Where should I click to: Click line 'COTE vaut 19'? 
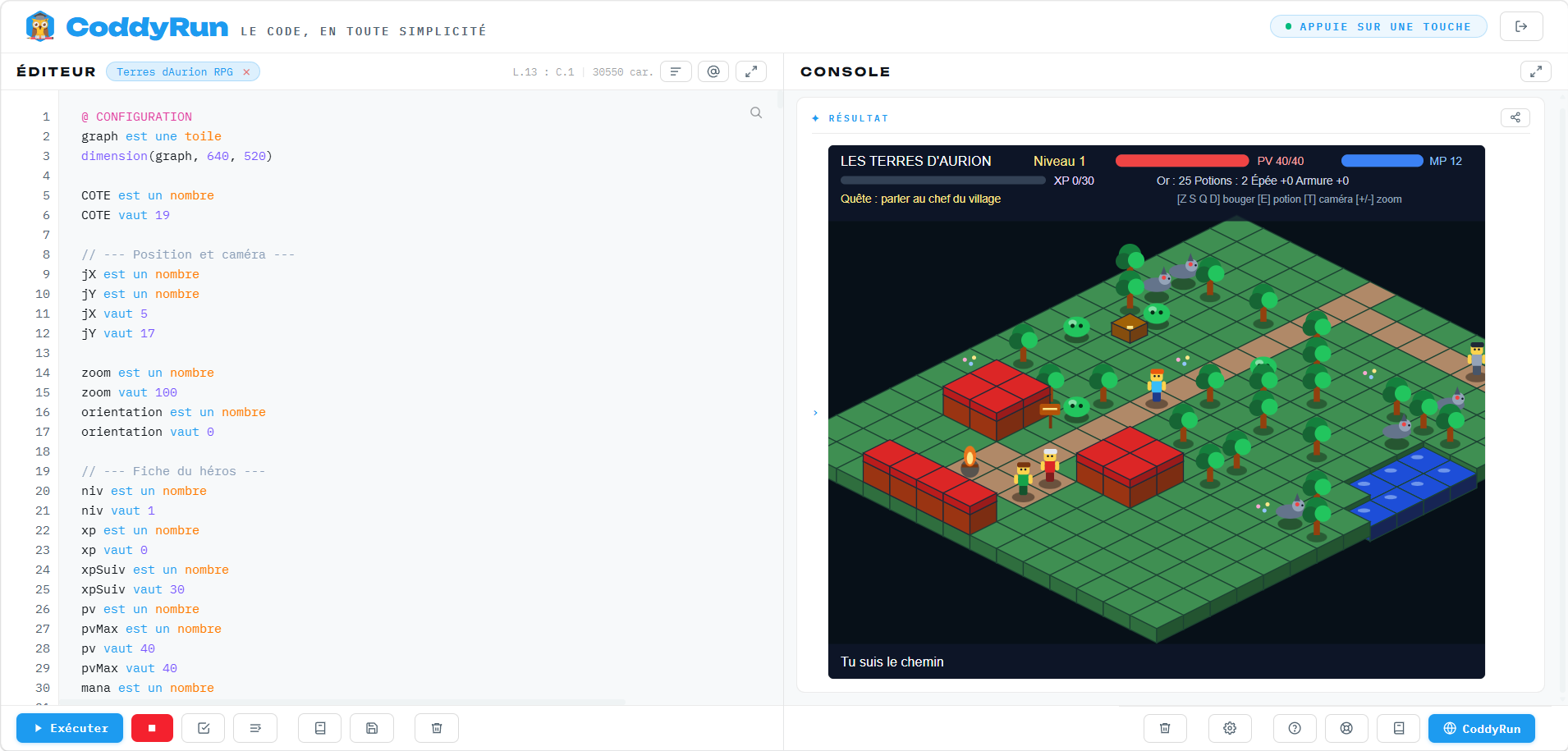(x=126, y=215)
